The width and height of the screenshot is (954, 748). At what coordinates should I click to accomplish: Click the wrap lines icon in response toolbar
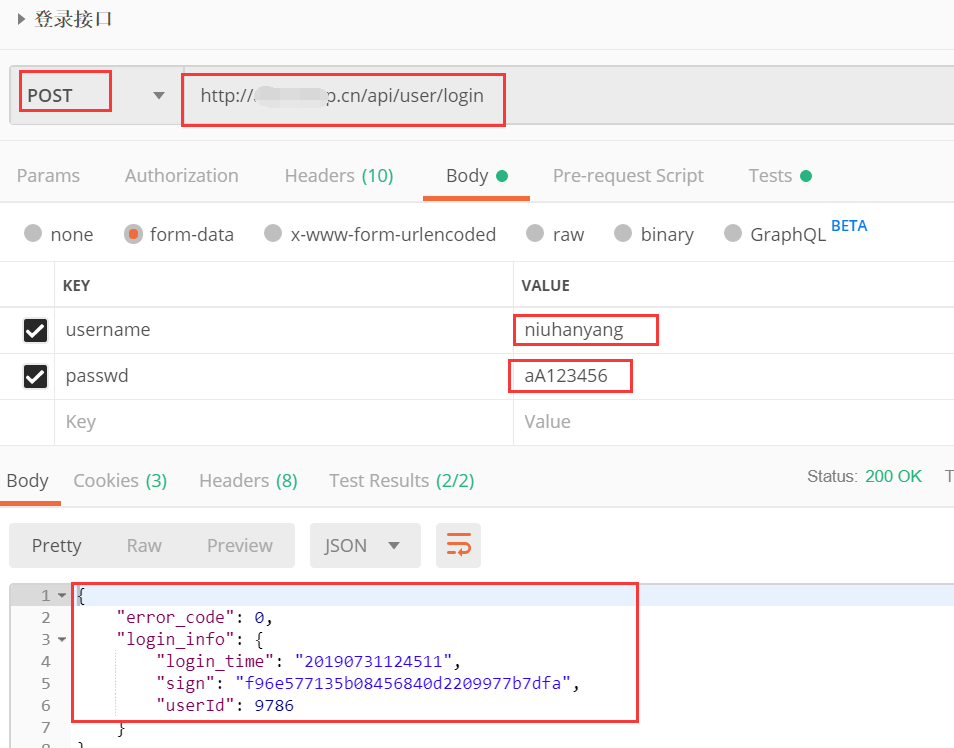(458, 545)
